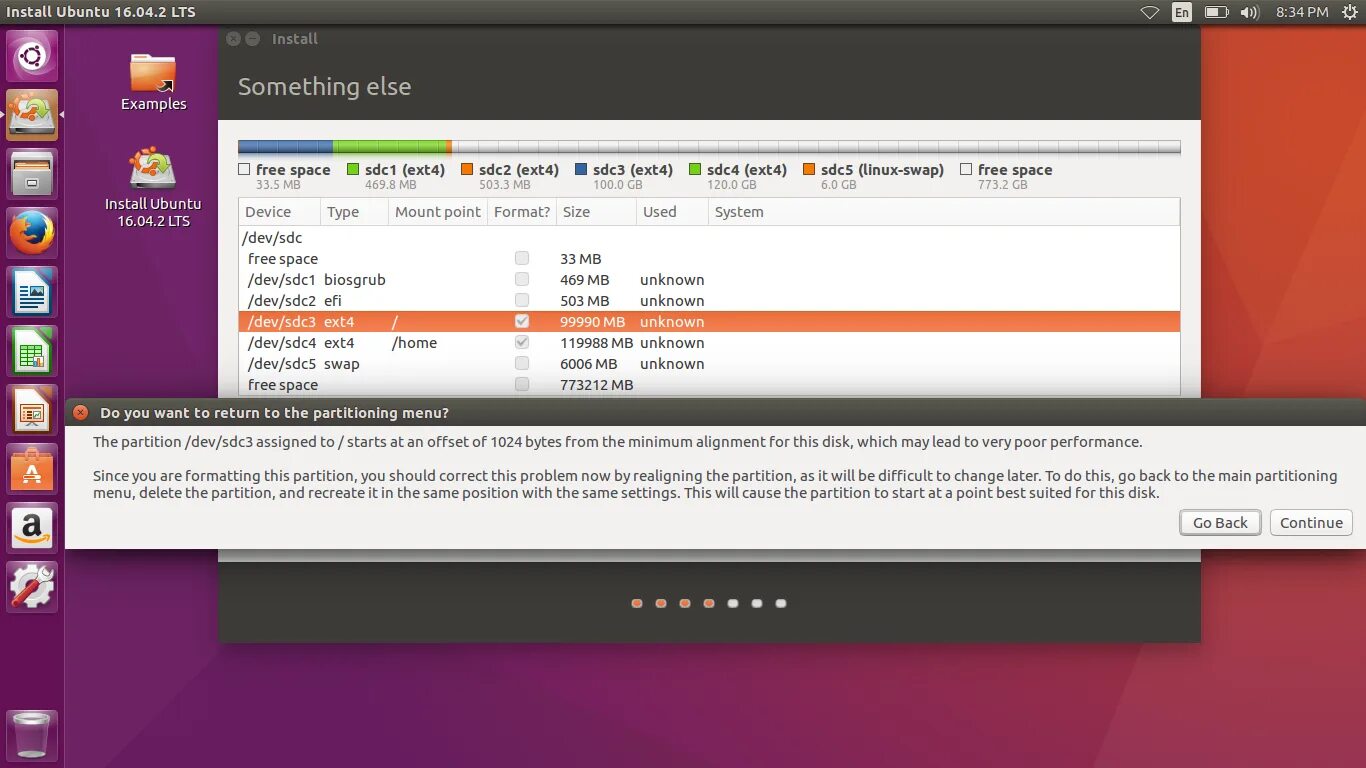Click the "99990 MB" size value
Screen dimensions: 1366x768
click(x=592, y=321)
